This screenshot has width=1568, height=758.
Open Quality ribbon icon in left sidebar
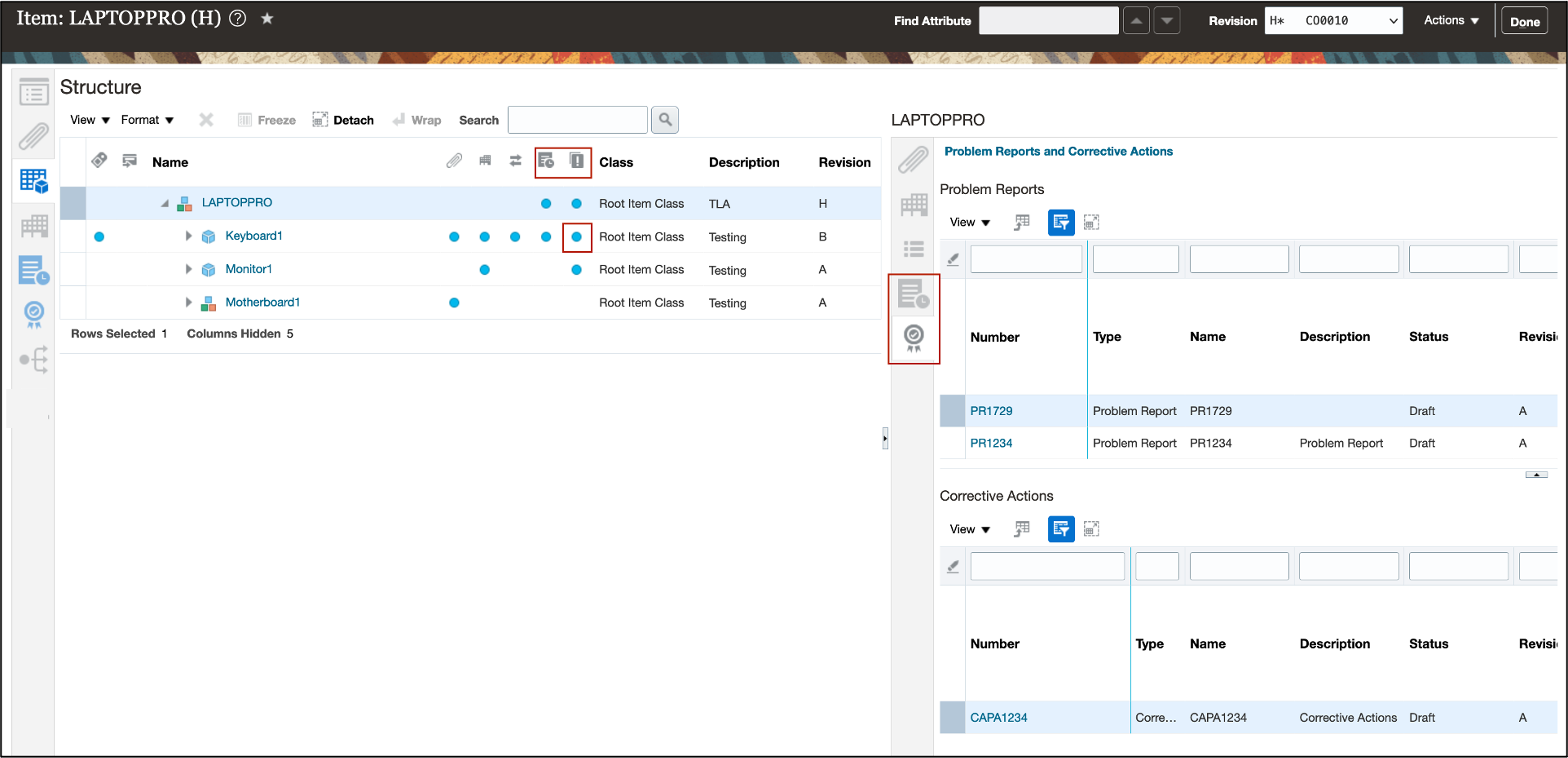pos(34,315)
